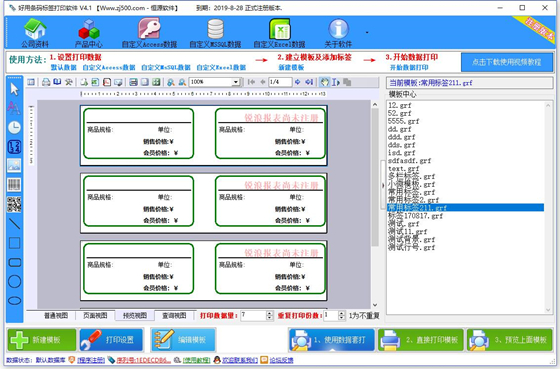
Task: Select 5555.grf in template list
Action: click(404, 121)
